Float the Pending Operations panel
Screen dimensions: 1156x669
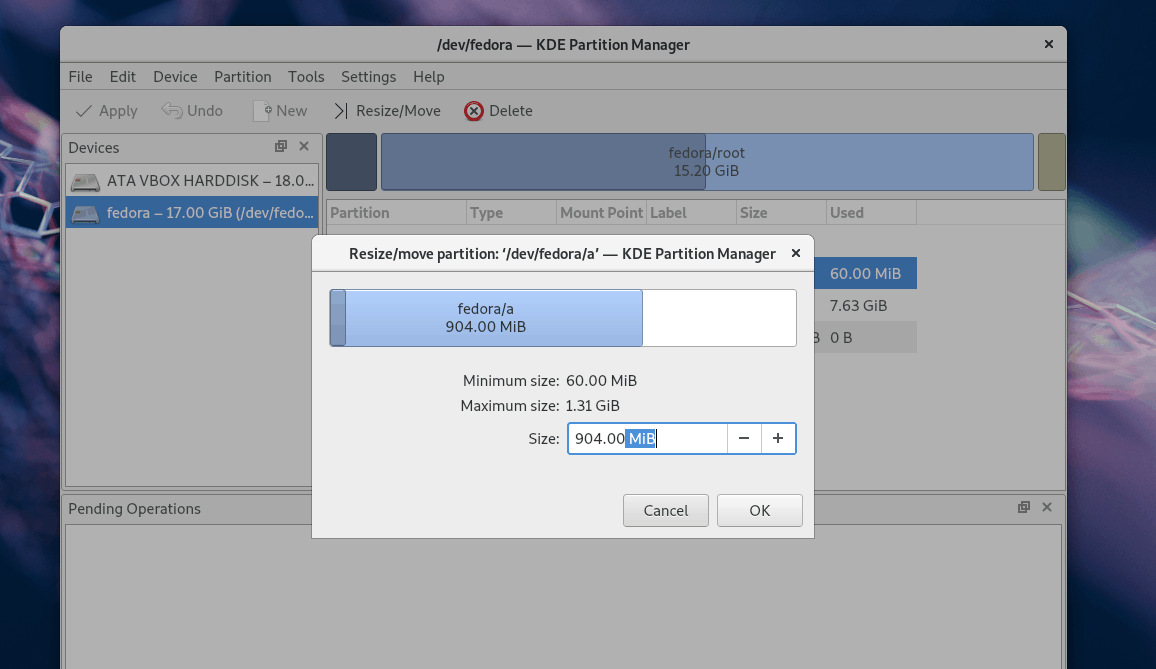1023,507
